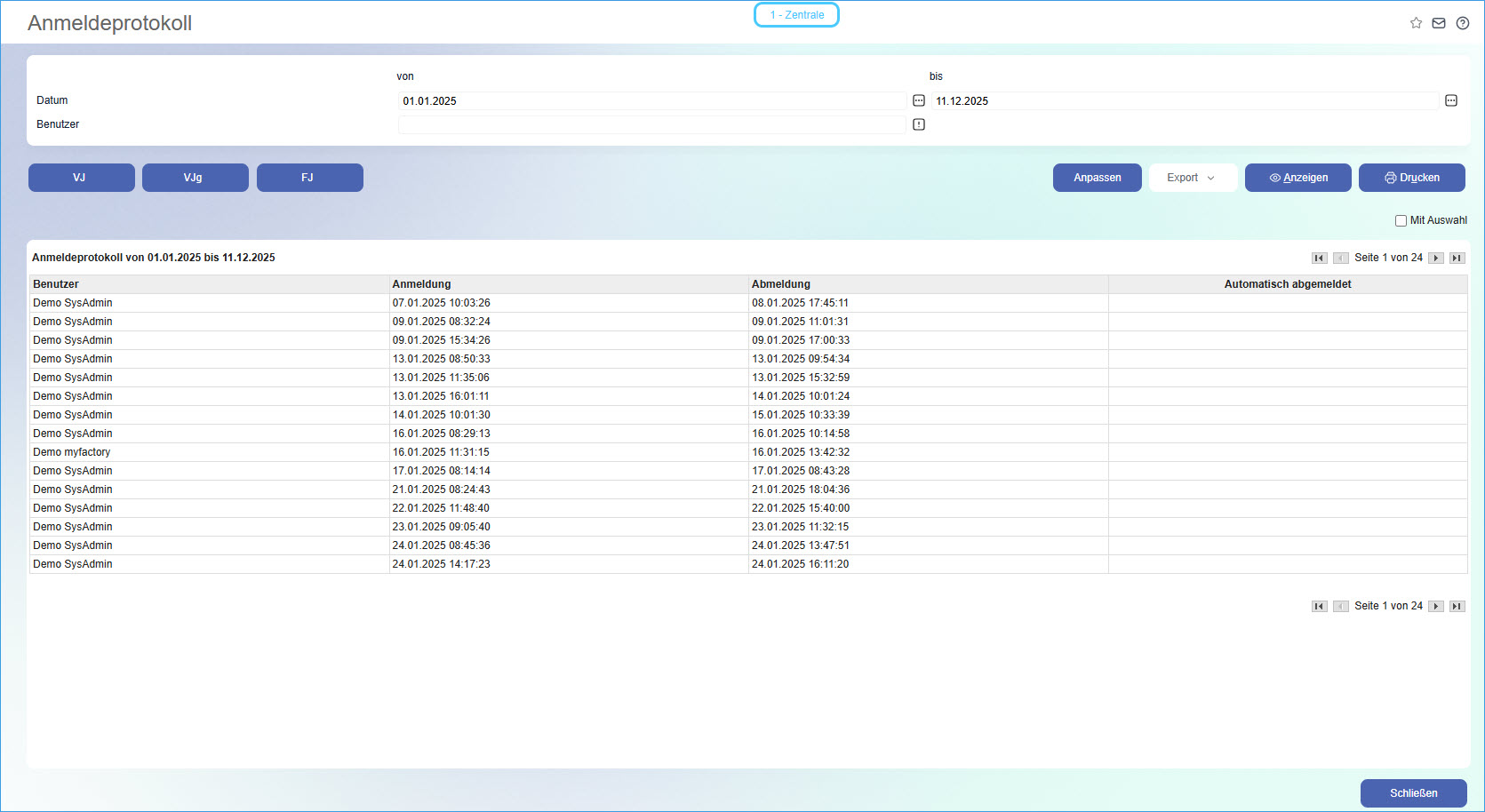
Task: Enable the 'Mit Auswahl' checkbox
Action: pos(1401,221)
